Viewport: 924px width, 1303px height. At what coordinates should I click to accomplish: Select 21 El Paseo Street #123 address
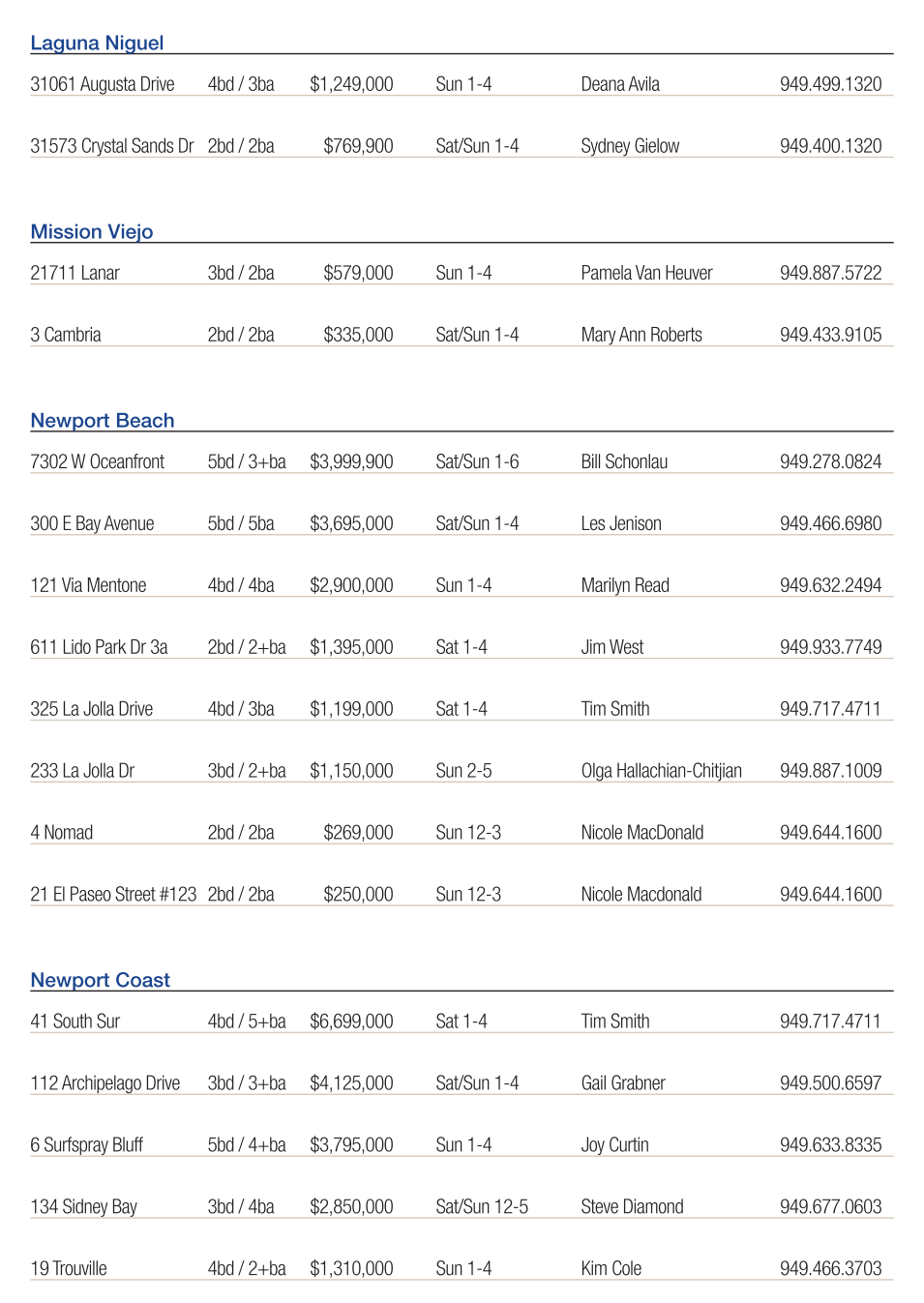[x=113, y=895]
